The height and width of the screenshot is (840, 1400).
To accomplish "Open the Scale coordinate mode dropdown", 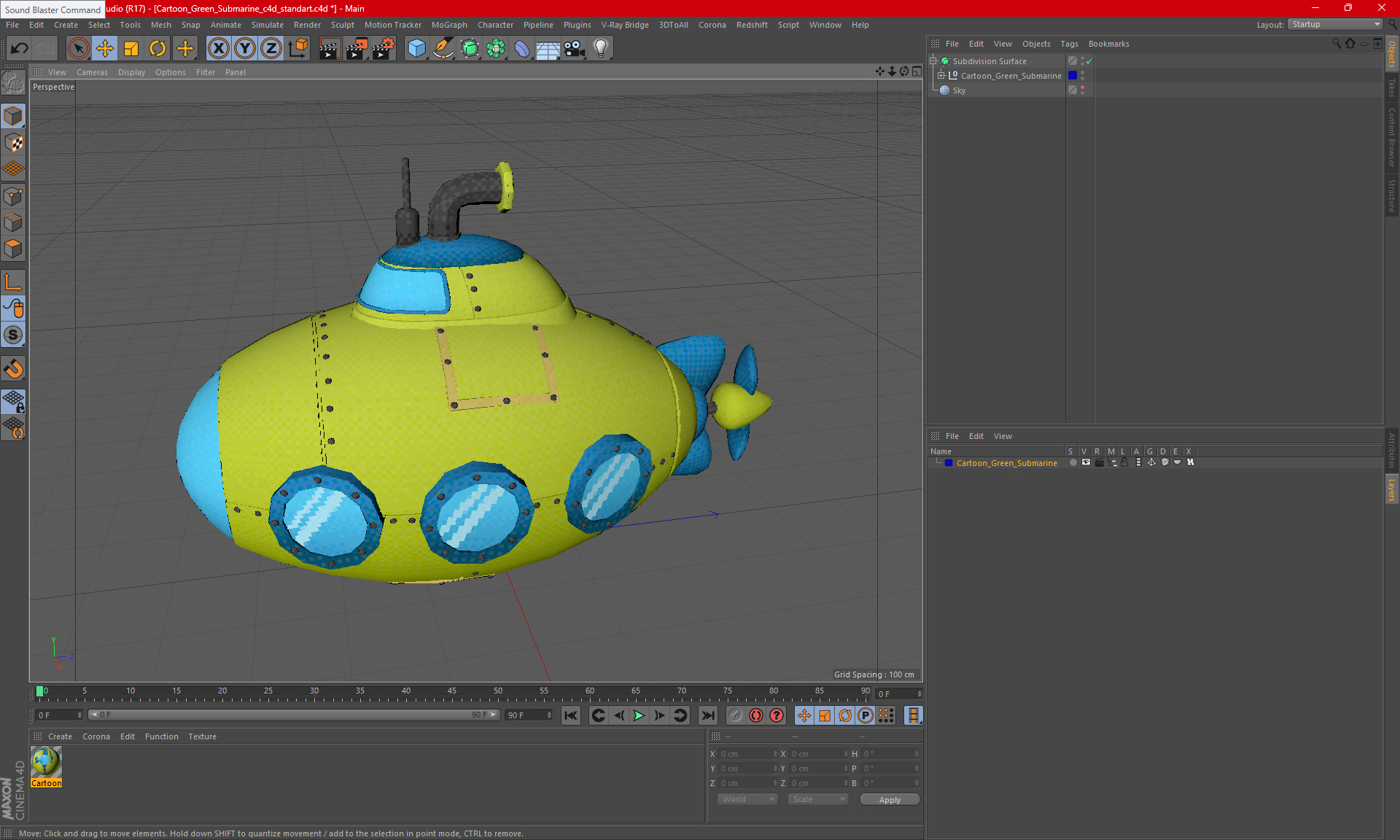I will [x=819, y=800].
